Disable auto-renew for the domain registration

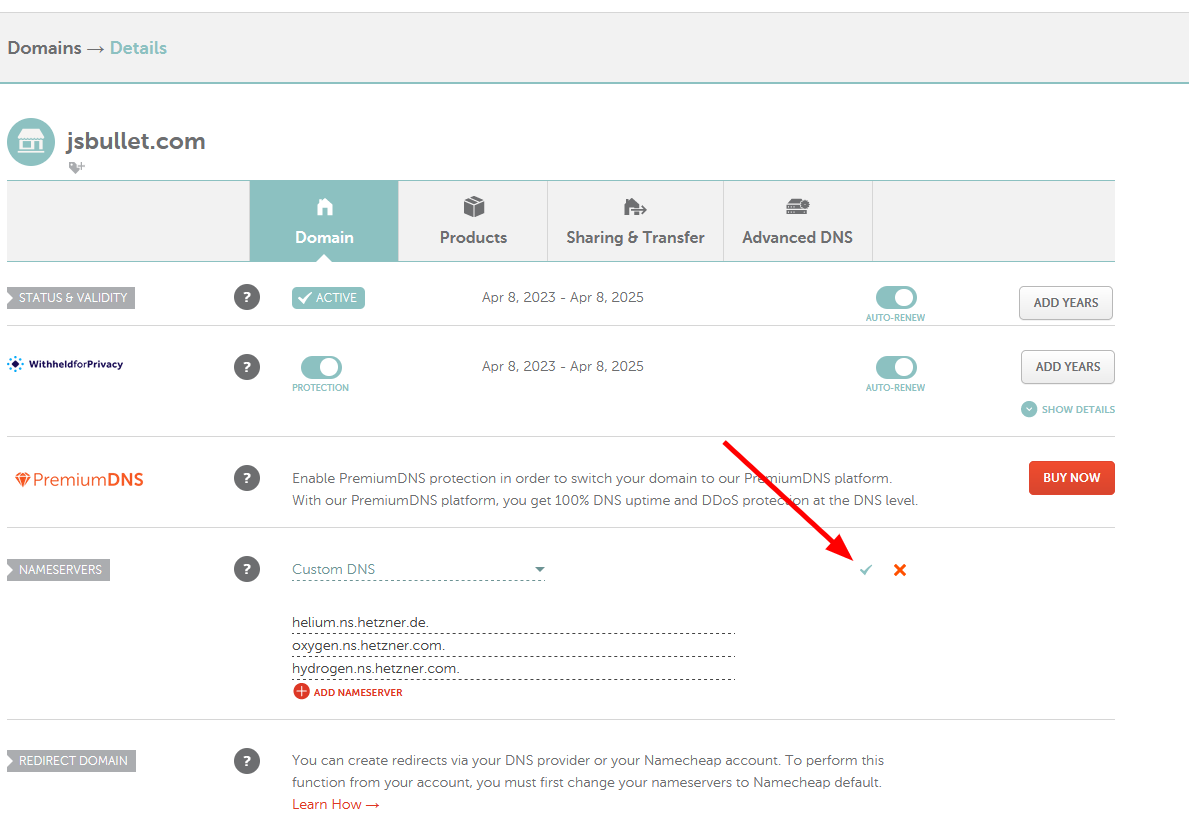[896, 295]
